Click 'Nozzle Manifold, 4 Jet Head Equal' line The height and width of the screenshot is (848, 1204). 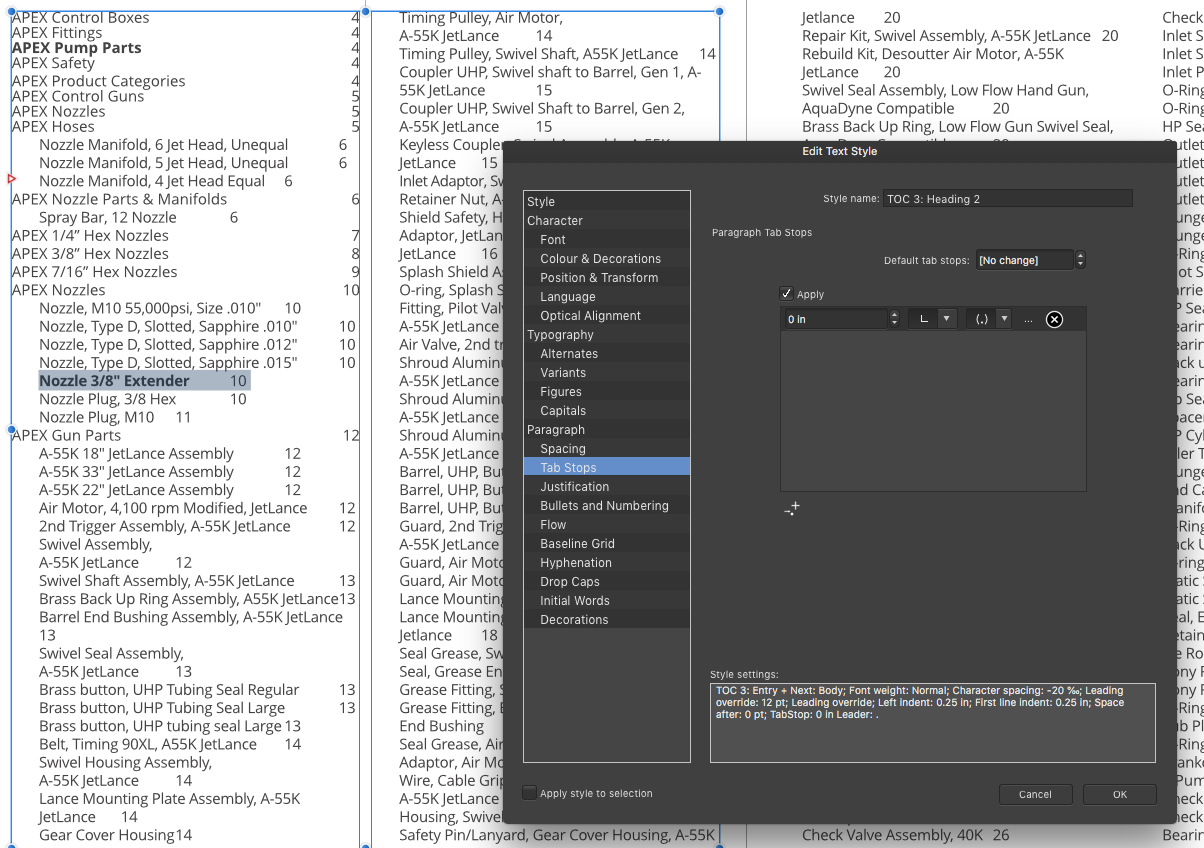tap(152, 181)
